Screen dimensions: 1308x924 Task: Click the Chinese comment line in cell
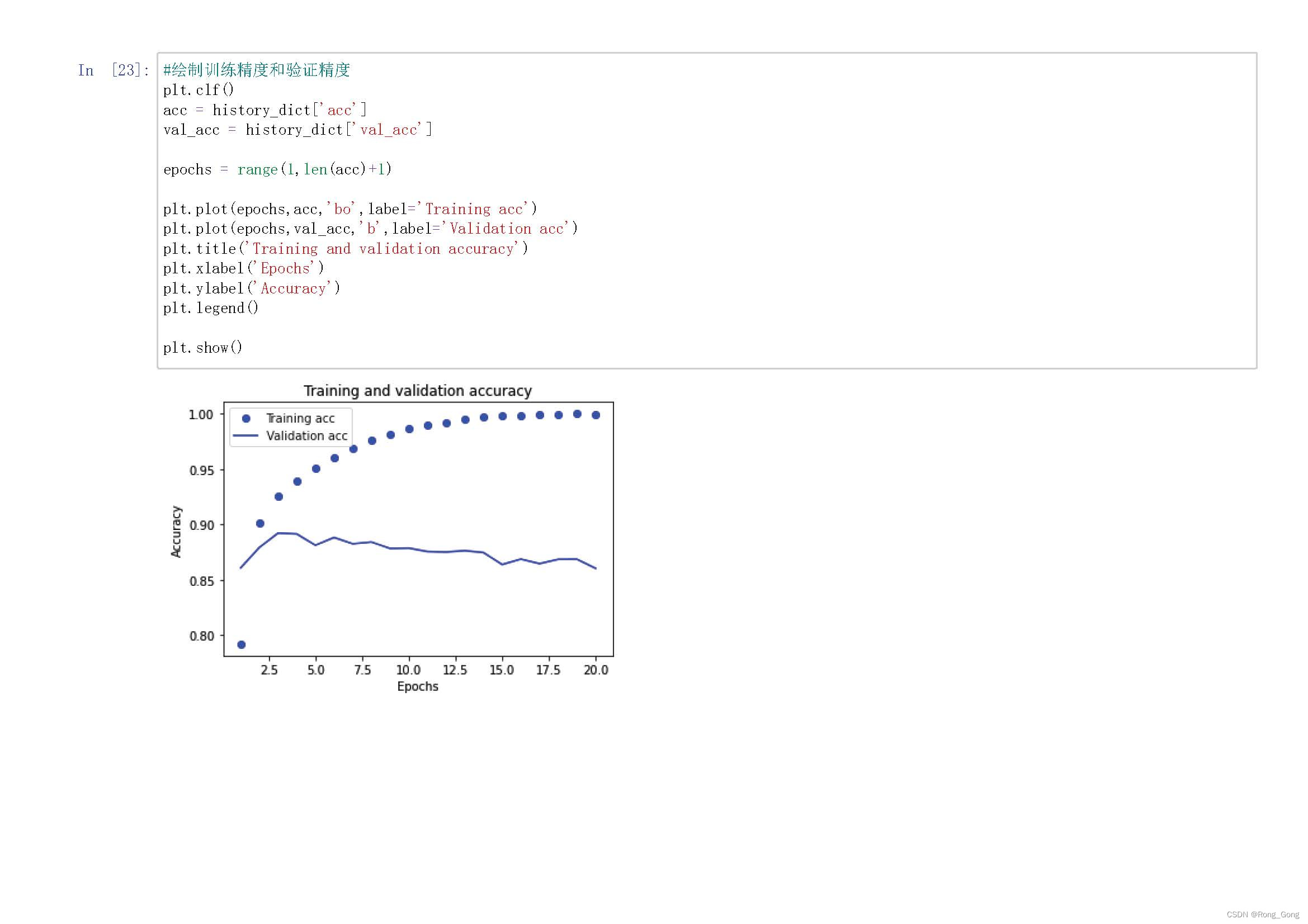pos(256,70)
